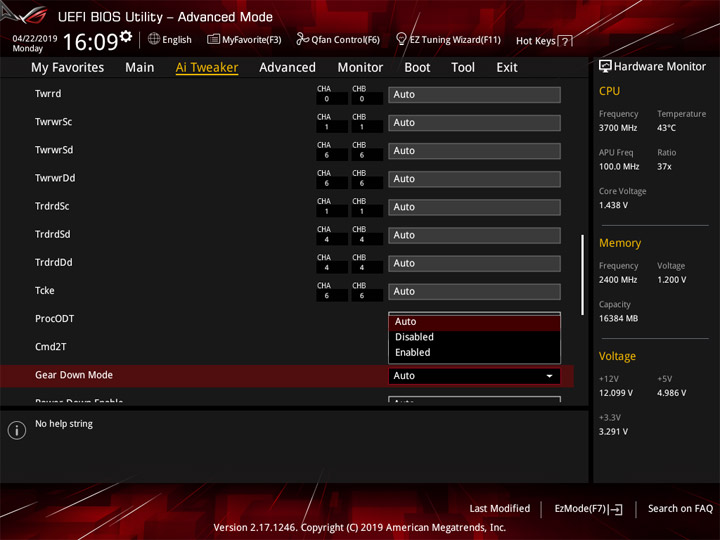Open the Boot tab
Image resolution: width=720 pixels, height=540 pixels.
[x=417, y=68]
